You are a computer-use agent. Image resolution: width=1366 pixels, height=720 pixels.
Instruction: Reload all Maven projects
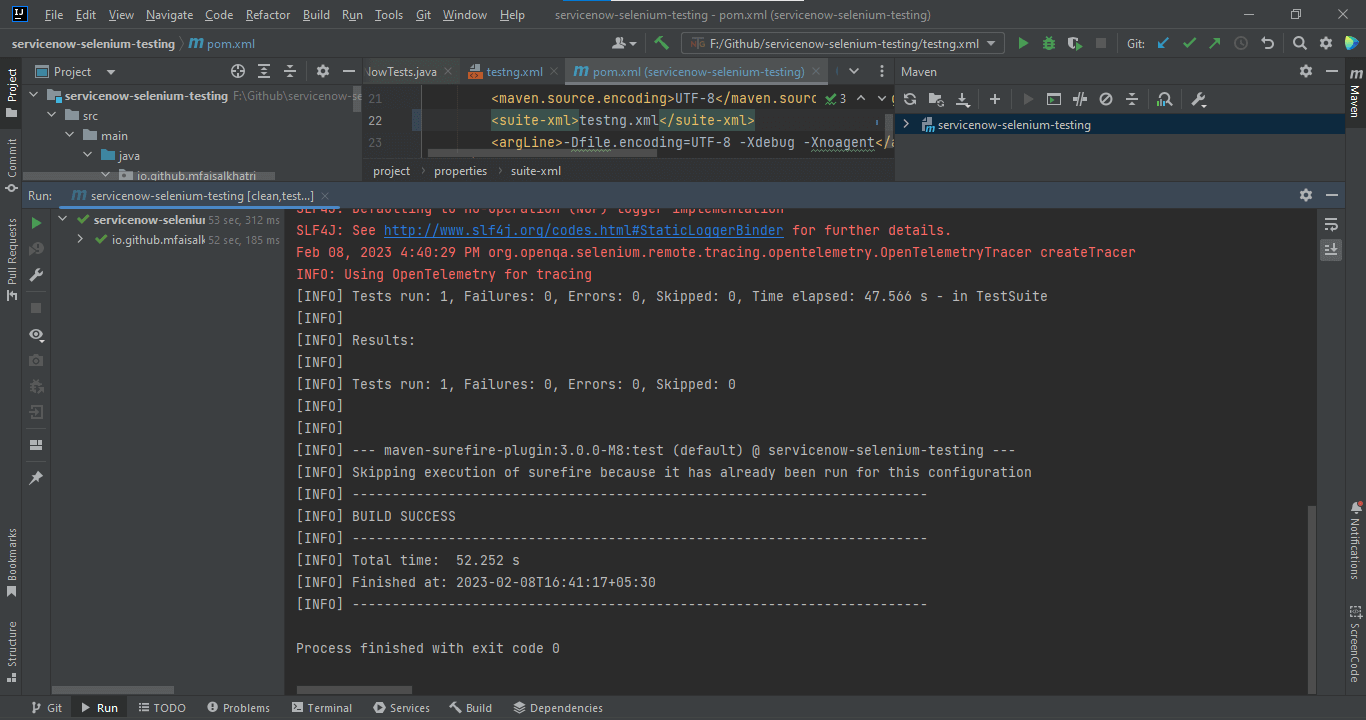pos(908,98)
